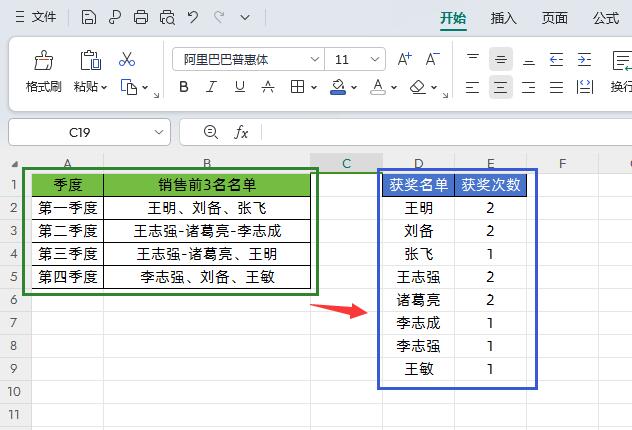
Task: Select cell containing 诸葛亮 in column D
Action: (x=418, y=300)
